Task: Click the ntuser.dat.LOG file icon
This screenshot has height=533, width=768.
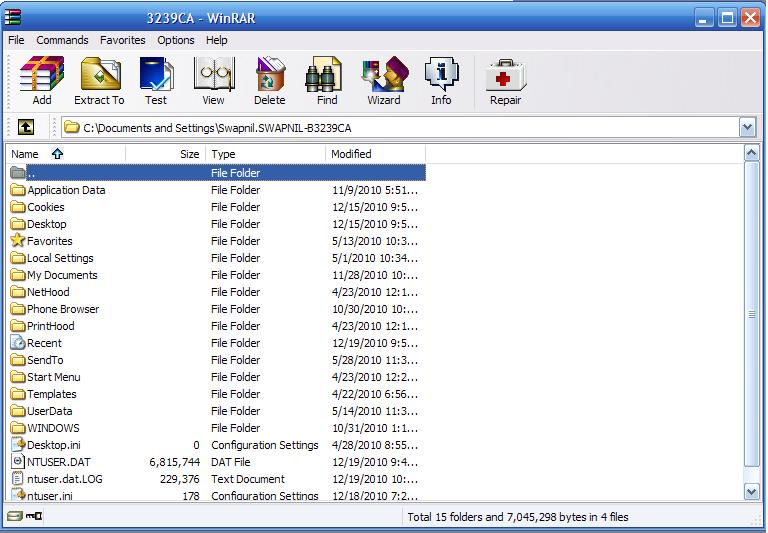Action: pos(18,479)
